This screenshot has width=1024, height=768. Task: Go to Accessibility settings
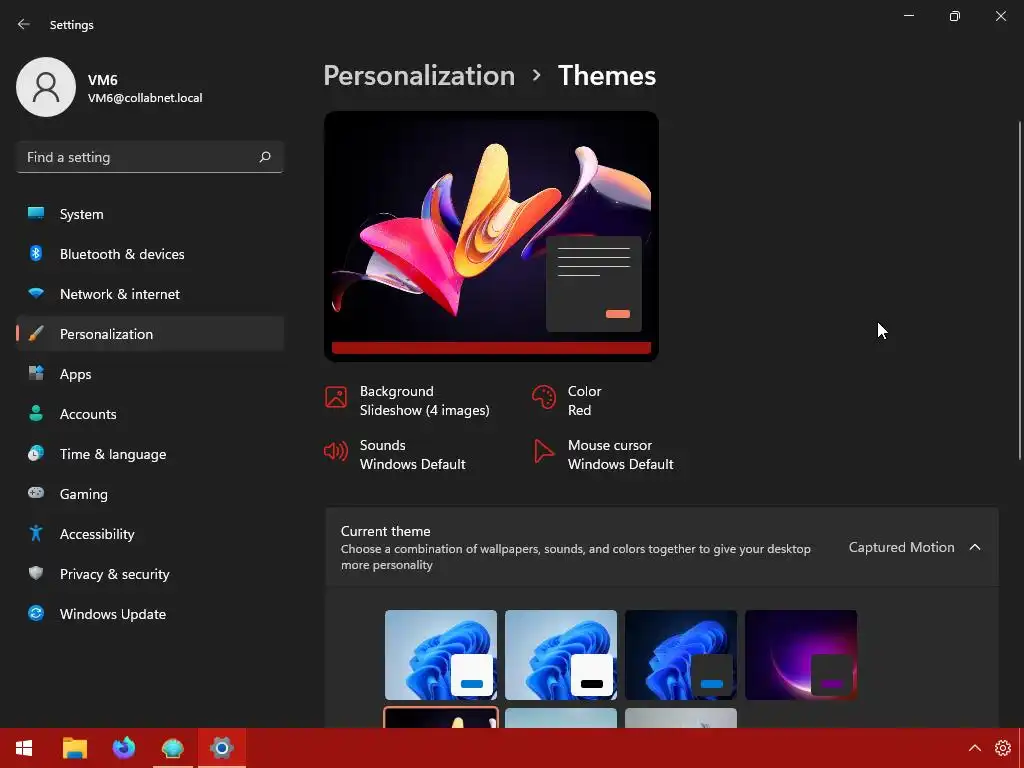click(x=150, y=534)
